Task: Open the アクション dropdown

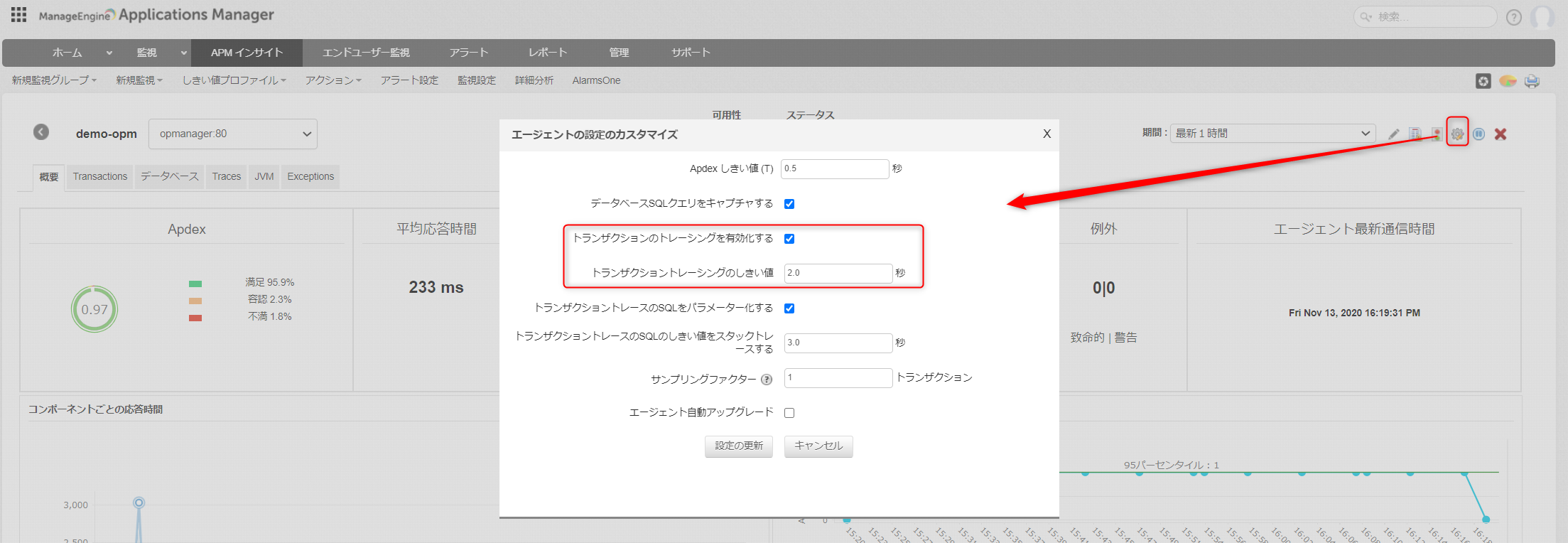Action: click(x=333, y=80)
